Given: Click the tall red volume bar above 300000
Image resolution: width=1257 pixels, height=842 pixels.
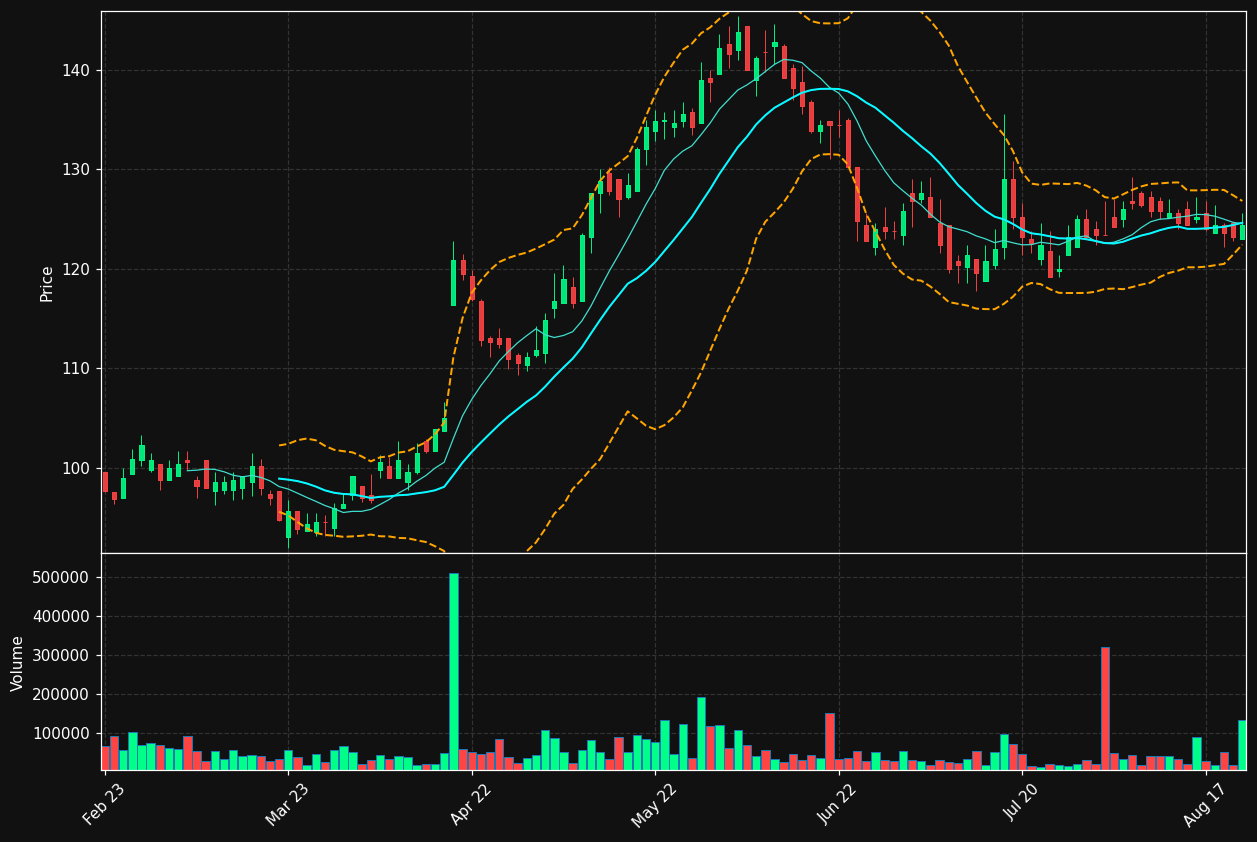Looking at the screenshot, I should coord(1105,708).
